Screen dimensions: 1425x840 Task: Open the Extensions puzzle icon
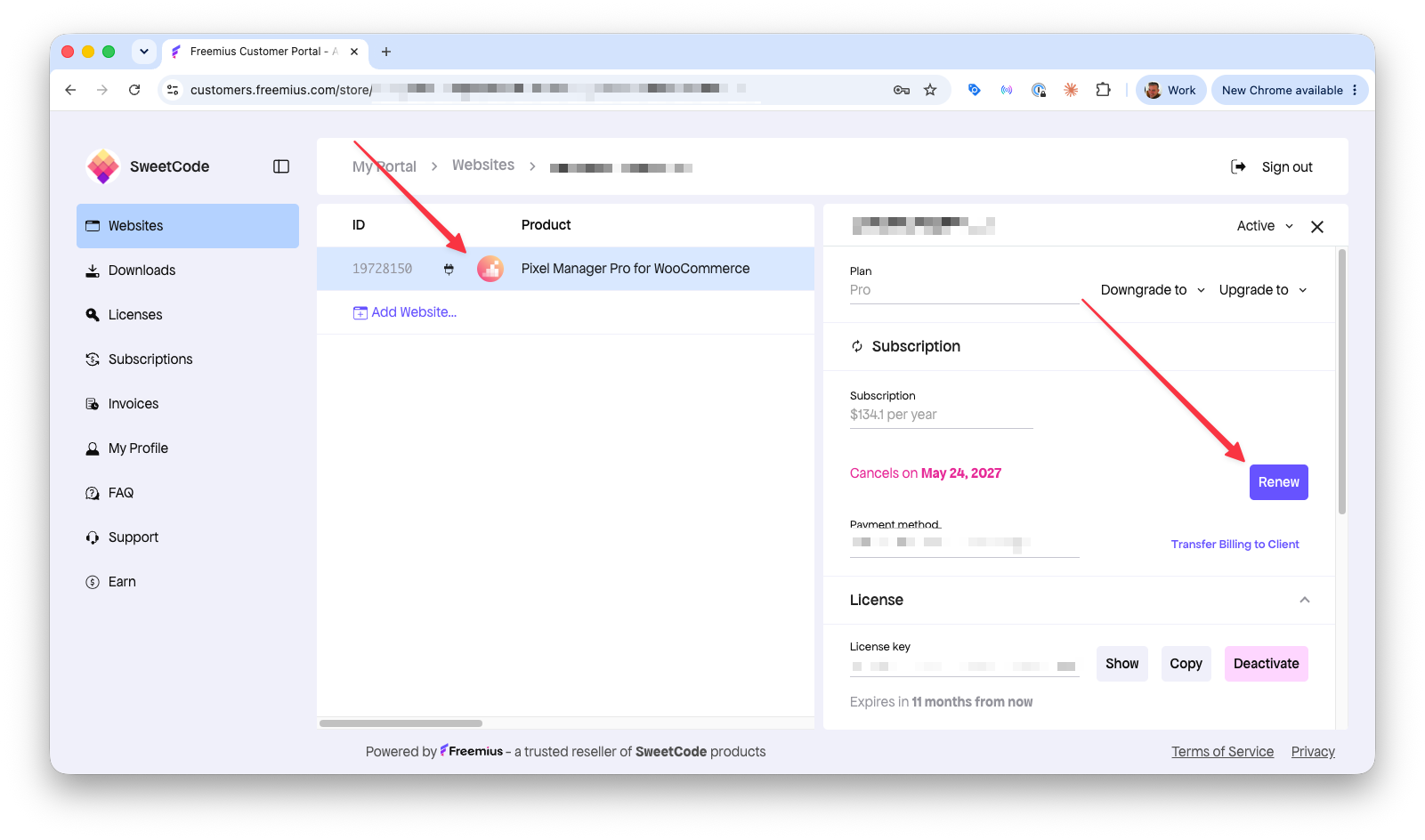tap(1104, 90)
